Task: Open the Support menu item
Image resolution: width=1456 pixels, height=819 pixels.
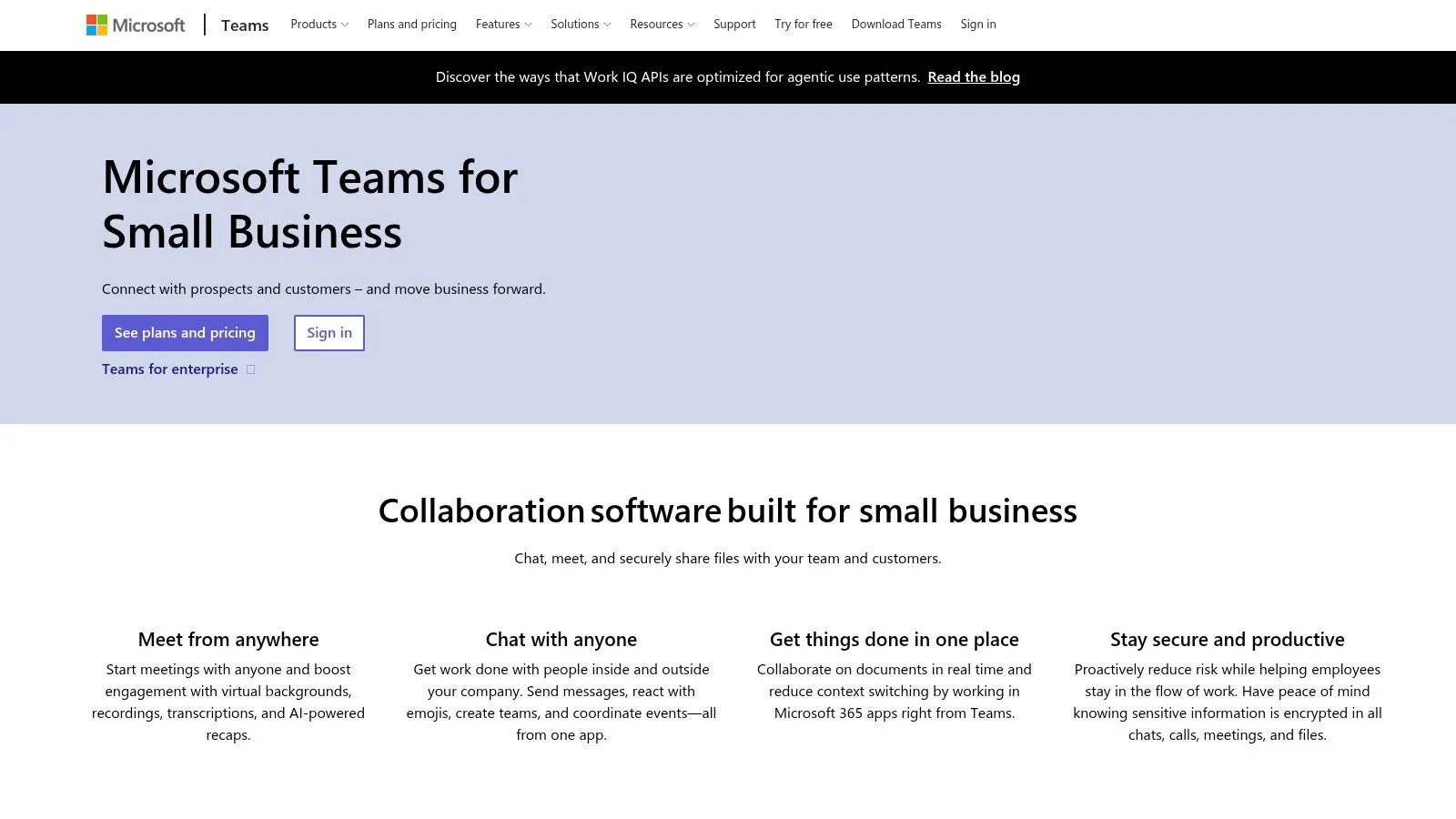Action: click(734, 25)
